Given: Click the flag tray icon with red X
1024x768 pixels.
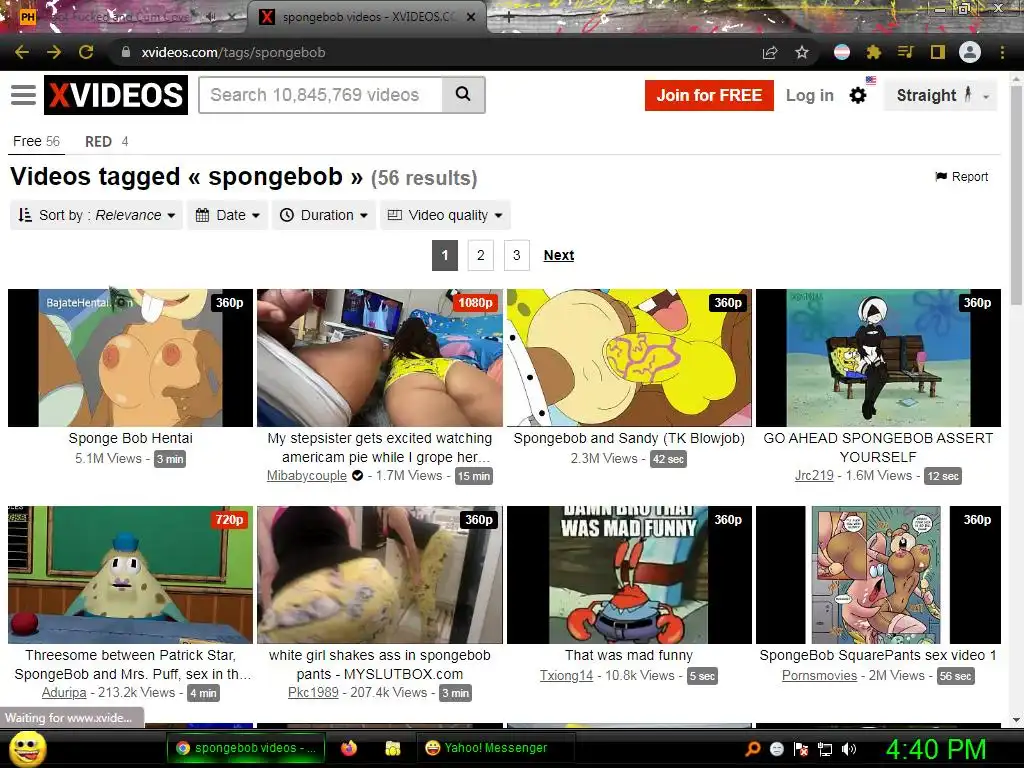Looking at the screenshot, I should coord(801,748).
